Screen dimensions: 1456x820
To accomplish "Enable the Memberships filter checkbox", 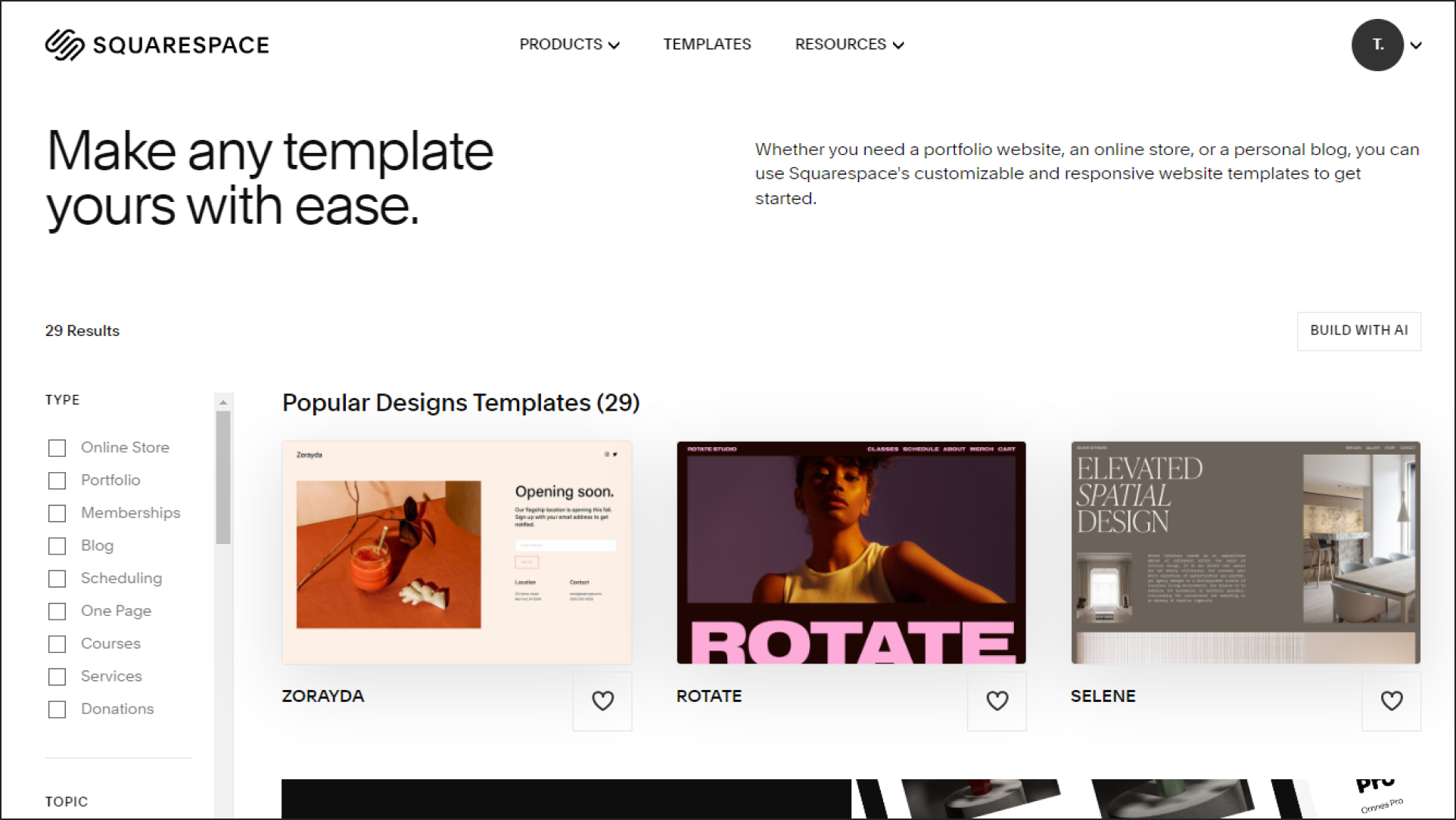I will click(57, 513).
